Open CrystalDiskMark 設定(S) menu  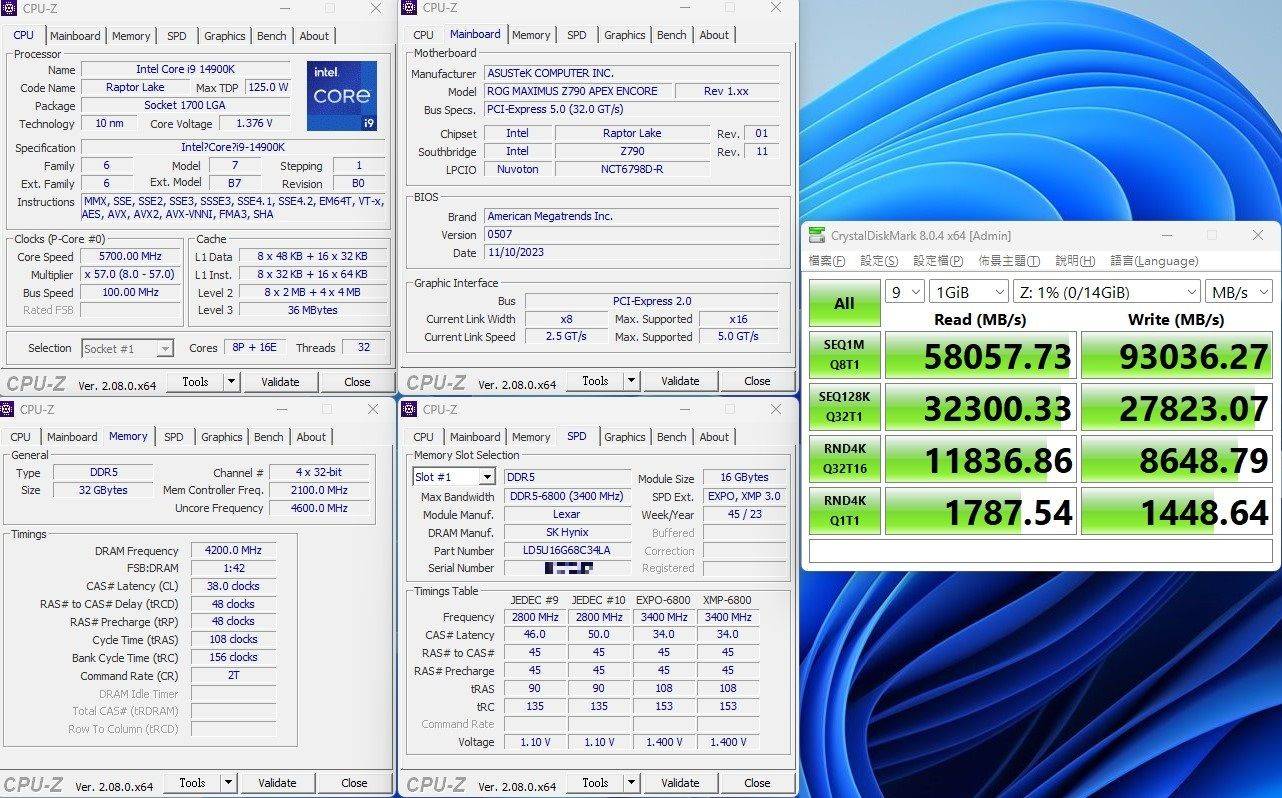pos(879,261)
